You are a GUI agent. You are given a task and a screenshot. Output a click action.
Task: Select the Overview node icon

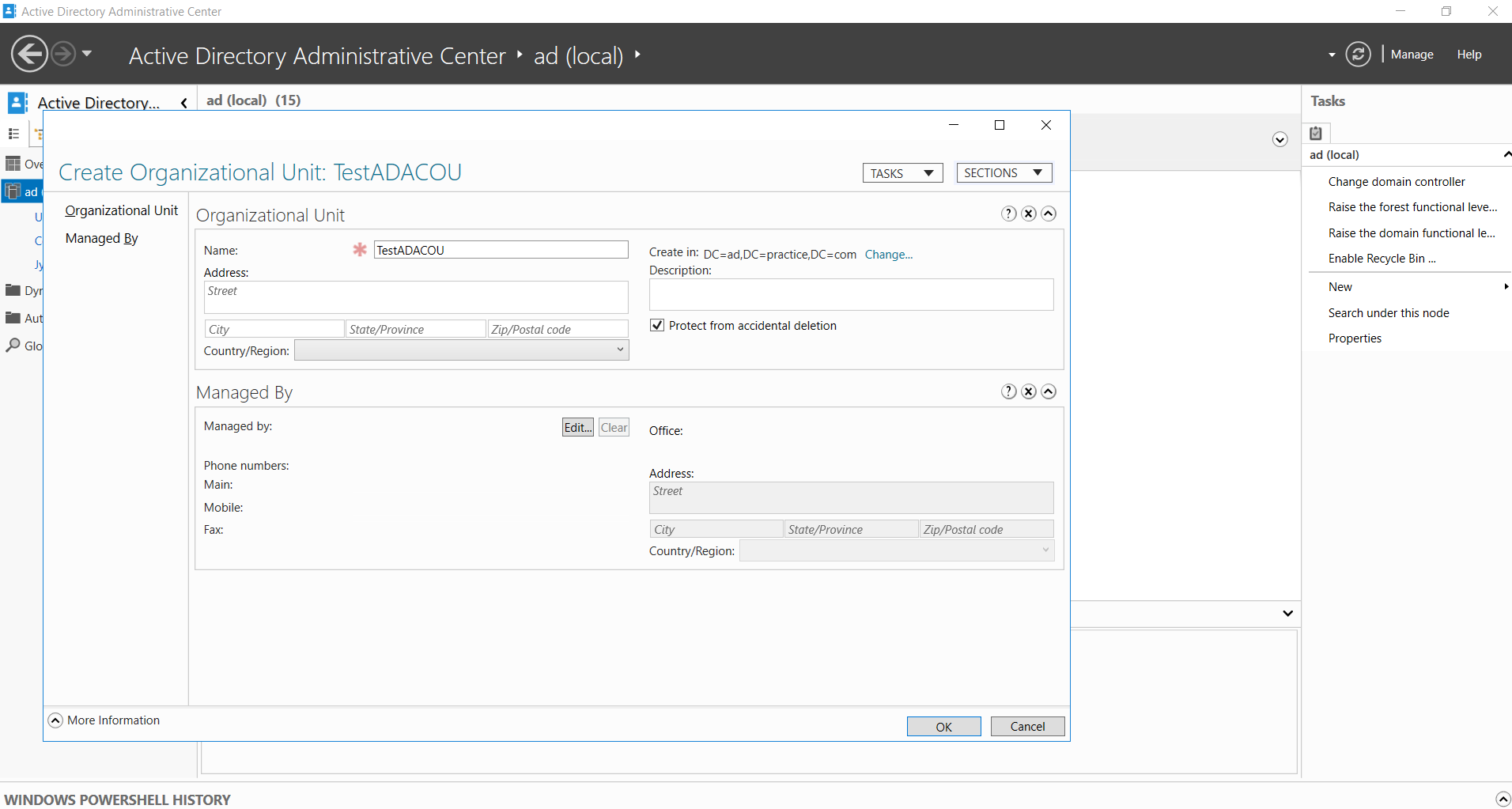click(x=13, y=164)
